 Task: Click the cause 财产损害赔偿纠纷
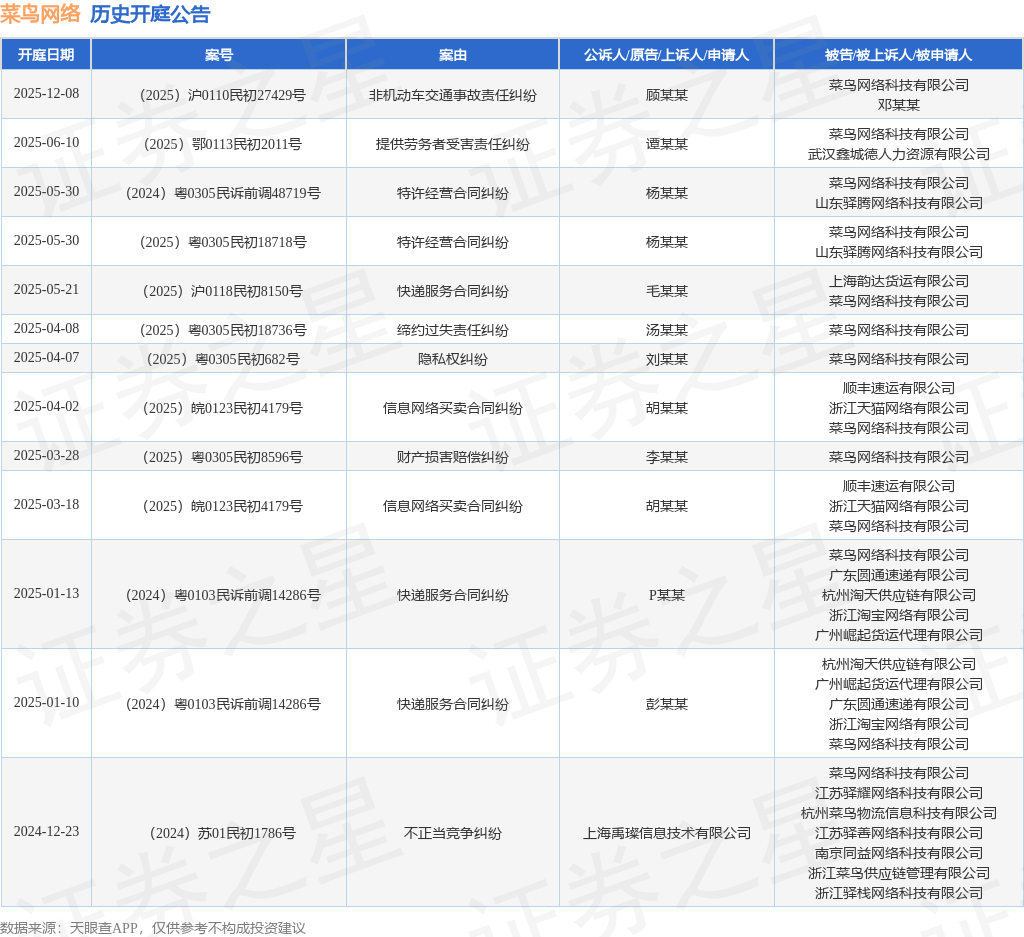[453, 457]
